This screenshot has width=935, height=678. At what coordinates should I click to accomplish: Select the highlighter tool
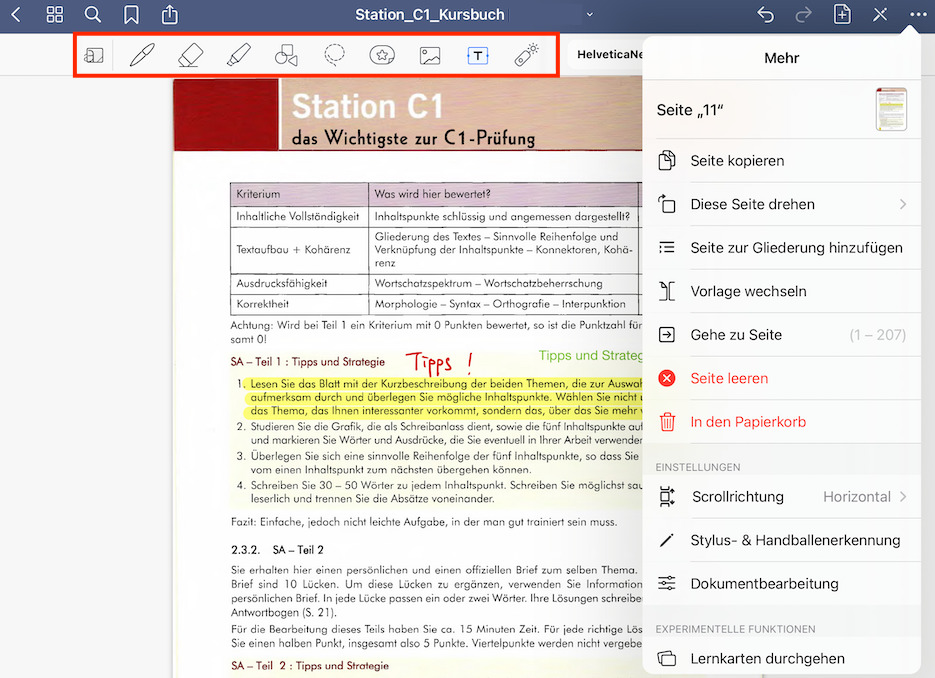pos(237,55)
